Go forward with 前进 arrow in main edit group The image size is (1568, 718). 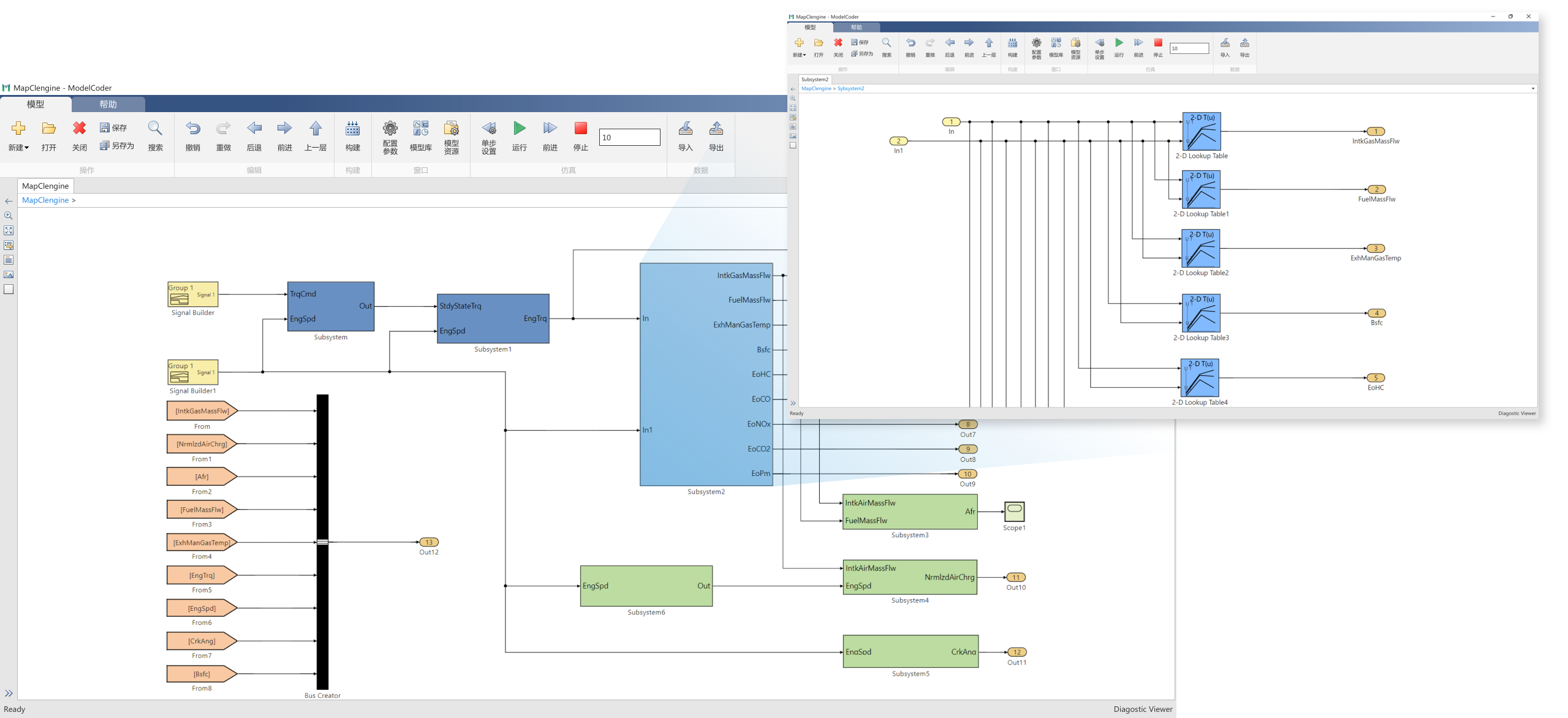click(x=284, y=136)
